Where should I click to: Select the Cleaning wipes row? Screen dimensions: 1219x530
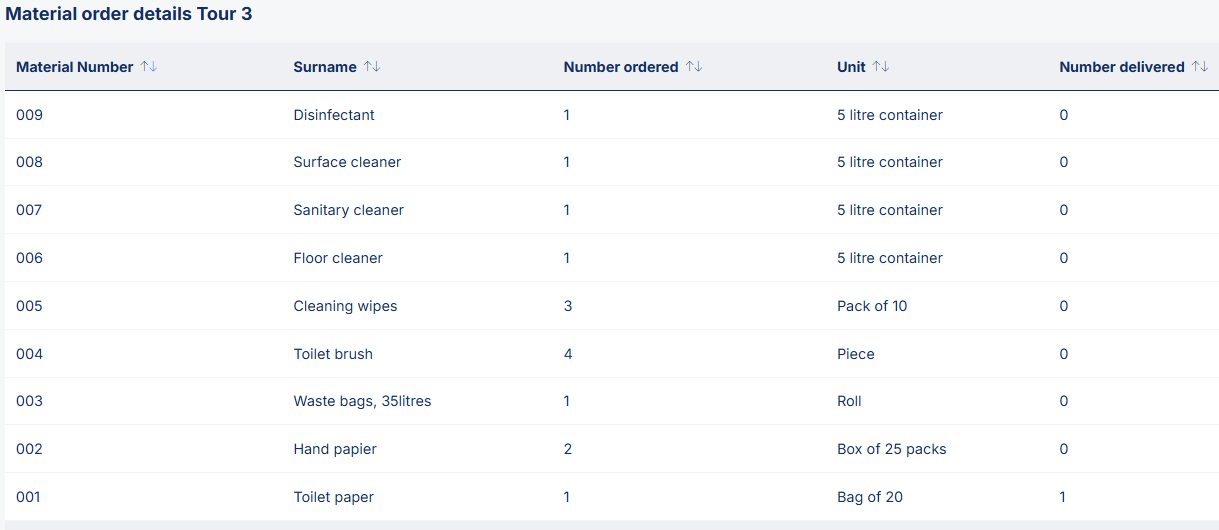(x=345, y=306)
